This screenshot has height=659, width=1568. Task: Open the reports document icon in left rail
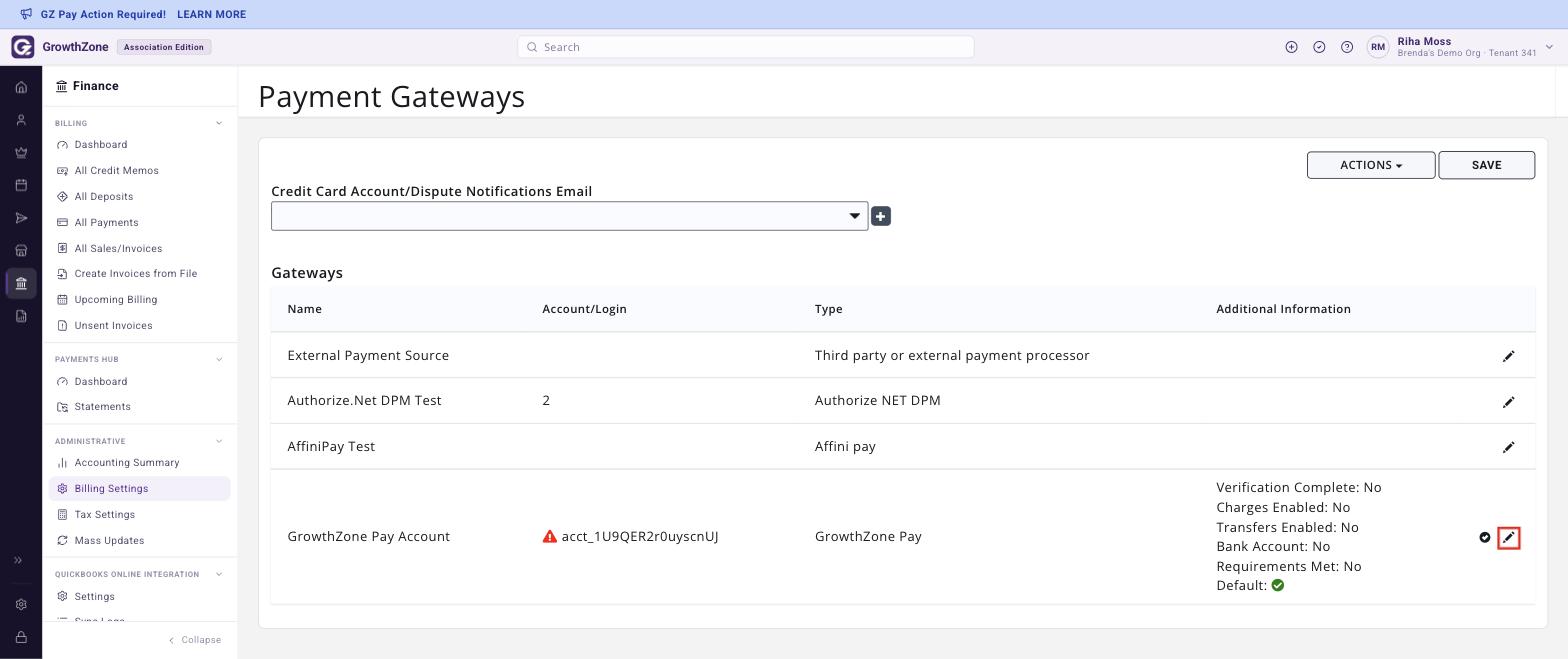(21, 316)
